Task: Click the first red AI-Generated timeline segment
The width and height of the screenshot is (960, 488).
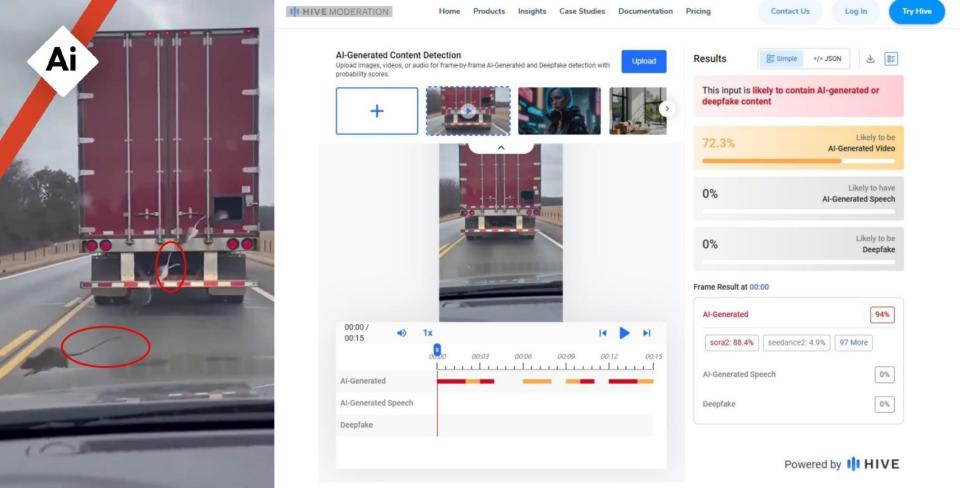Action: point(451,381)
